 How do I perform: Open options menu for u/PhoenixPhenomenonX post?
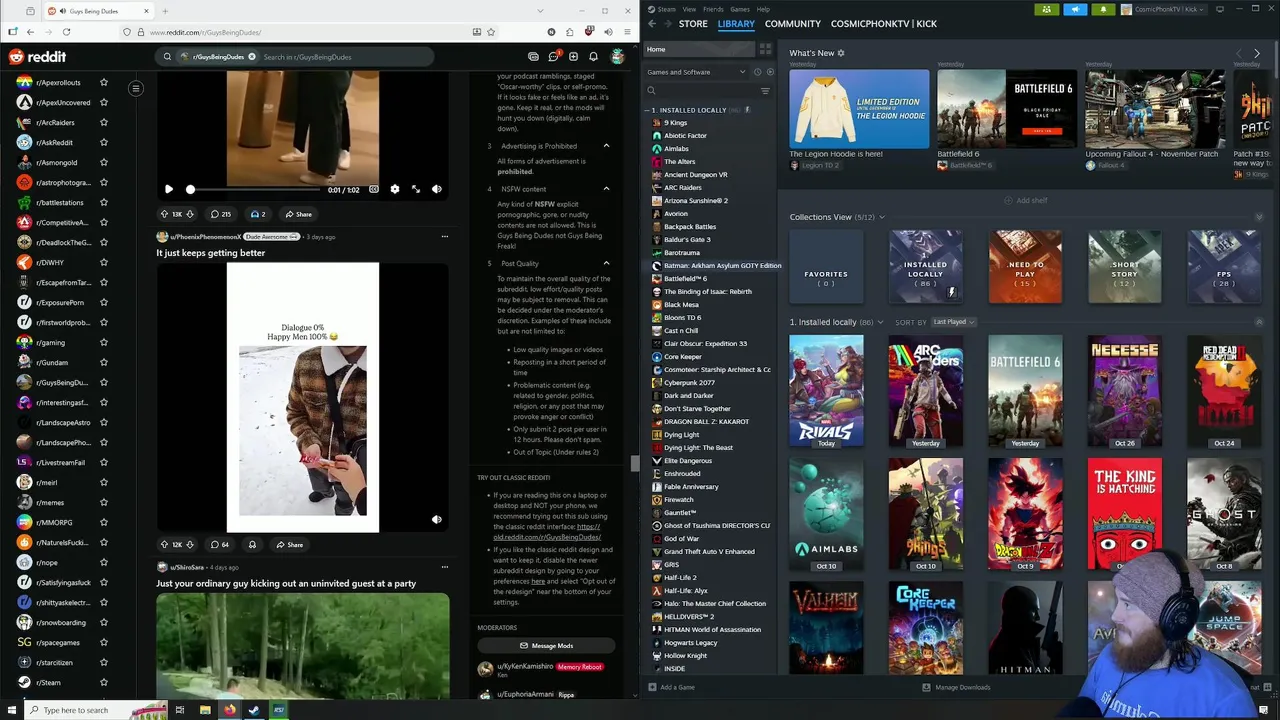click(444, 237)
